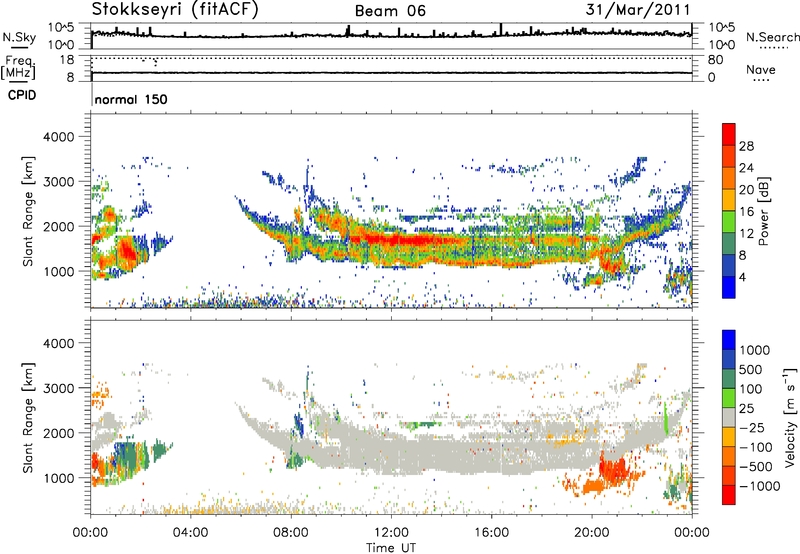The height and width of the screenshot is (554, 800).
Task: Click the '12:00' time tick label
Action: [391, 533]
